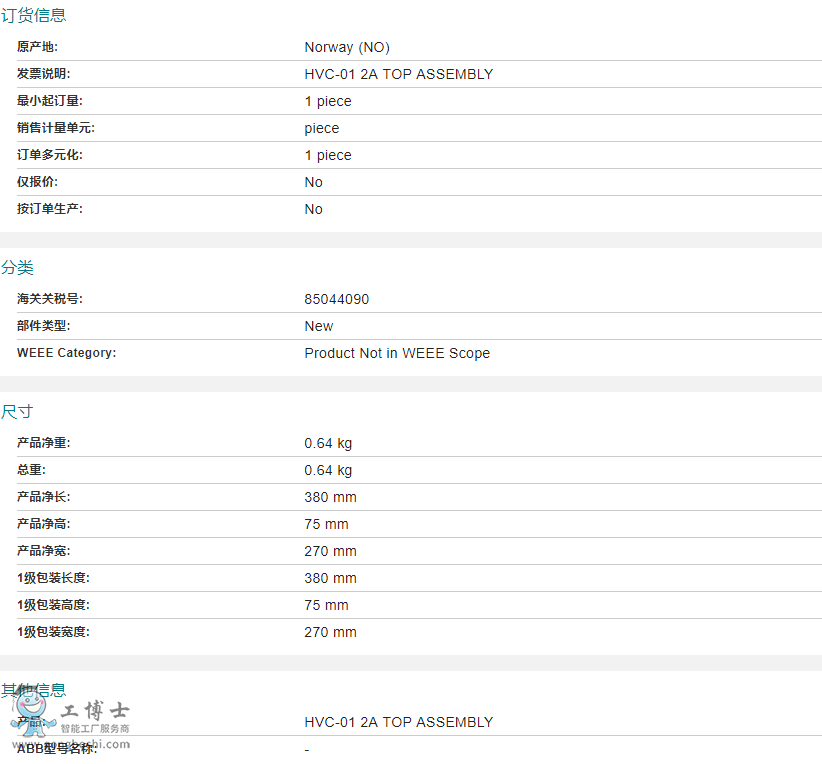Viewport: 822px width, 764px height.
Task: Select the 部件类型 value New
Action: coord(319,326)
